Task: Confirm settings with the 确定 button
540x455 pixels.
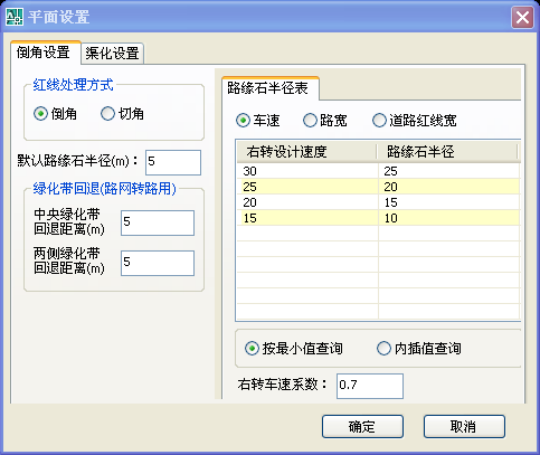Action: [x=363, y=426]
